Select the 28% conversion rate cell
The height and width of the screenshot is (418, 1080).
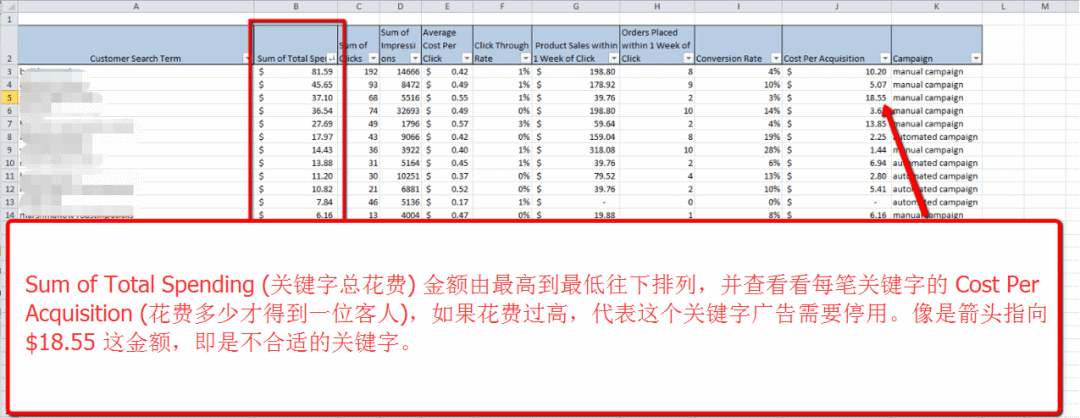[738, 150]
